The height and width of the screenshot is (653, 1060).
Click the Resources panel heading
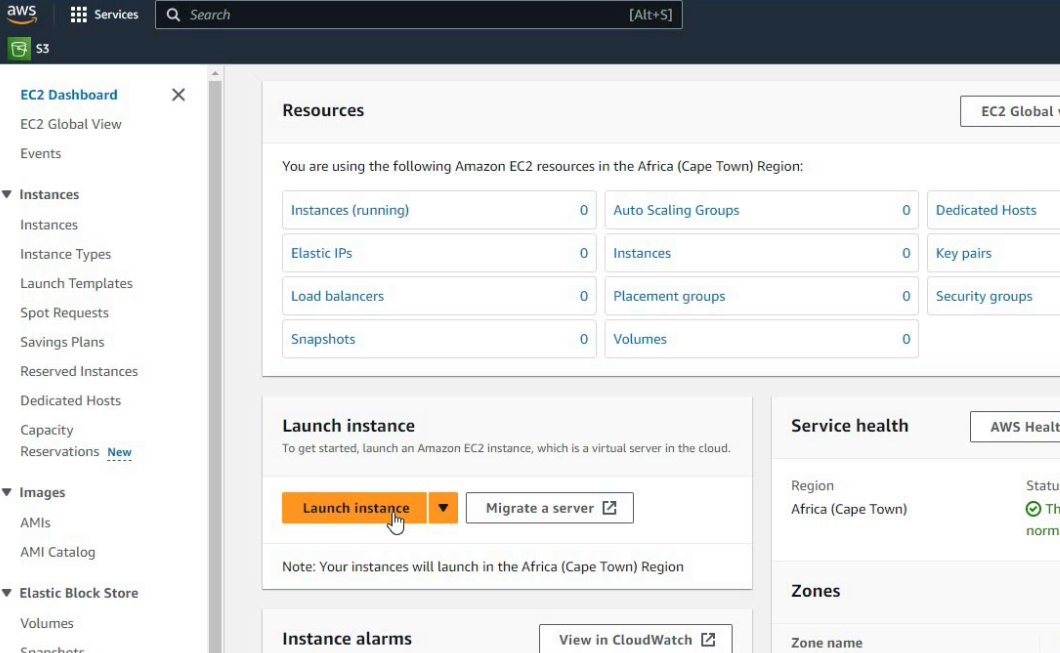[x=323, y=110]
